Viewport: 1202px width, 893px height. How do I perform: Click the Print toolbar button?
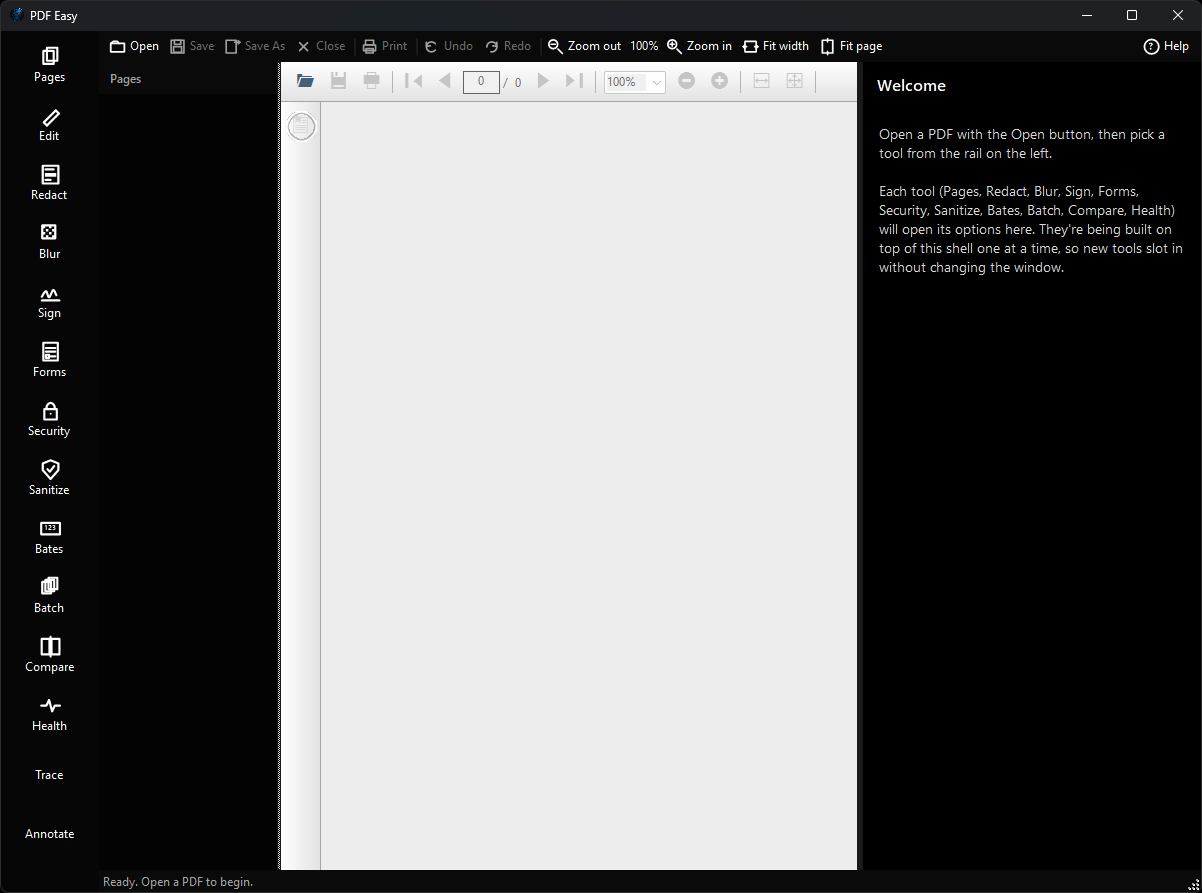[x=385, y=46]
